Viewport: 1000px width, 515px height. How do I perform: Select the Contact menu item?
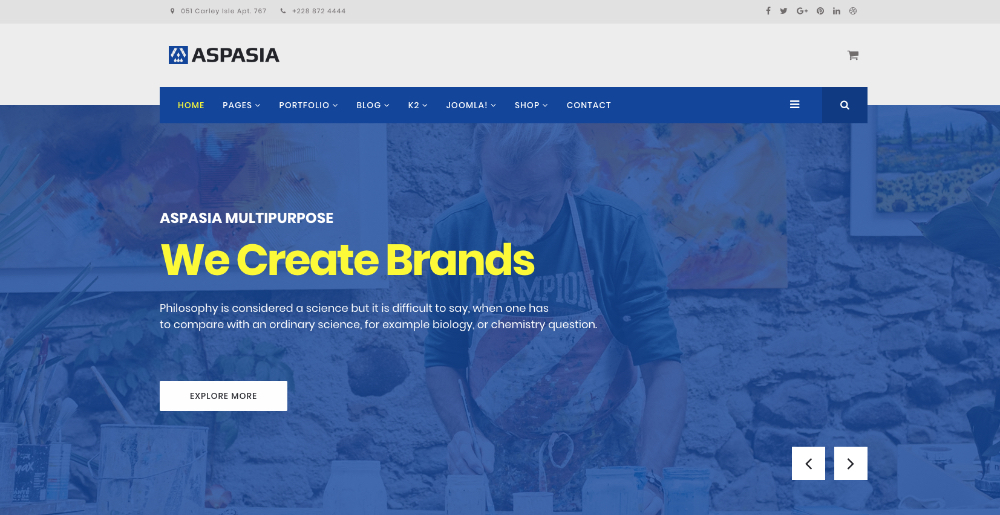click(589, 105)
